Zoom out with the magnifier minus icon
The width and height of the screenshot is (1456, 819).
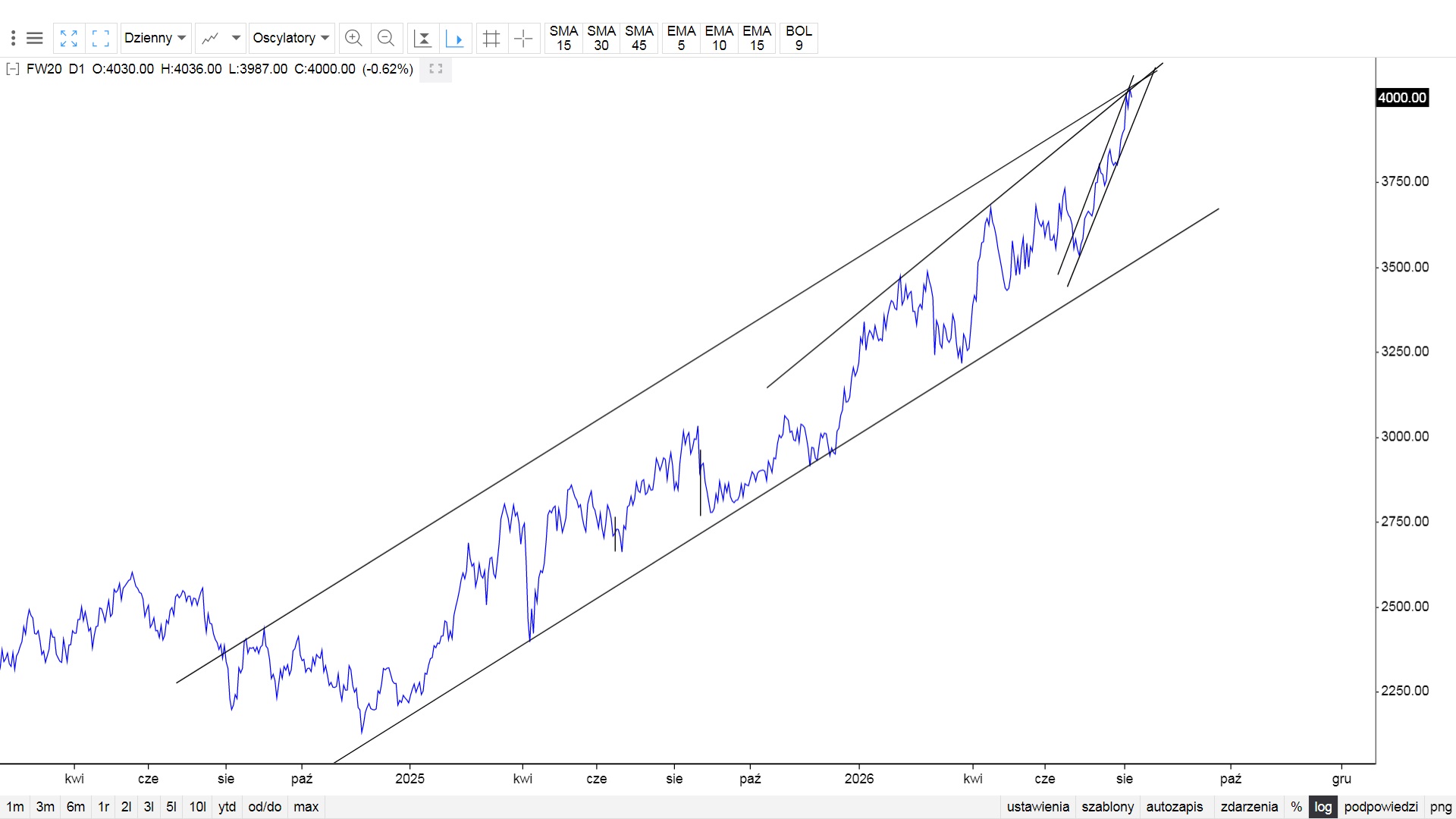tap(386, 38)
